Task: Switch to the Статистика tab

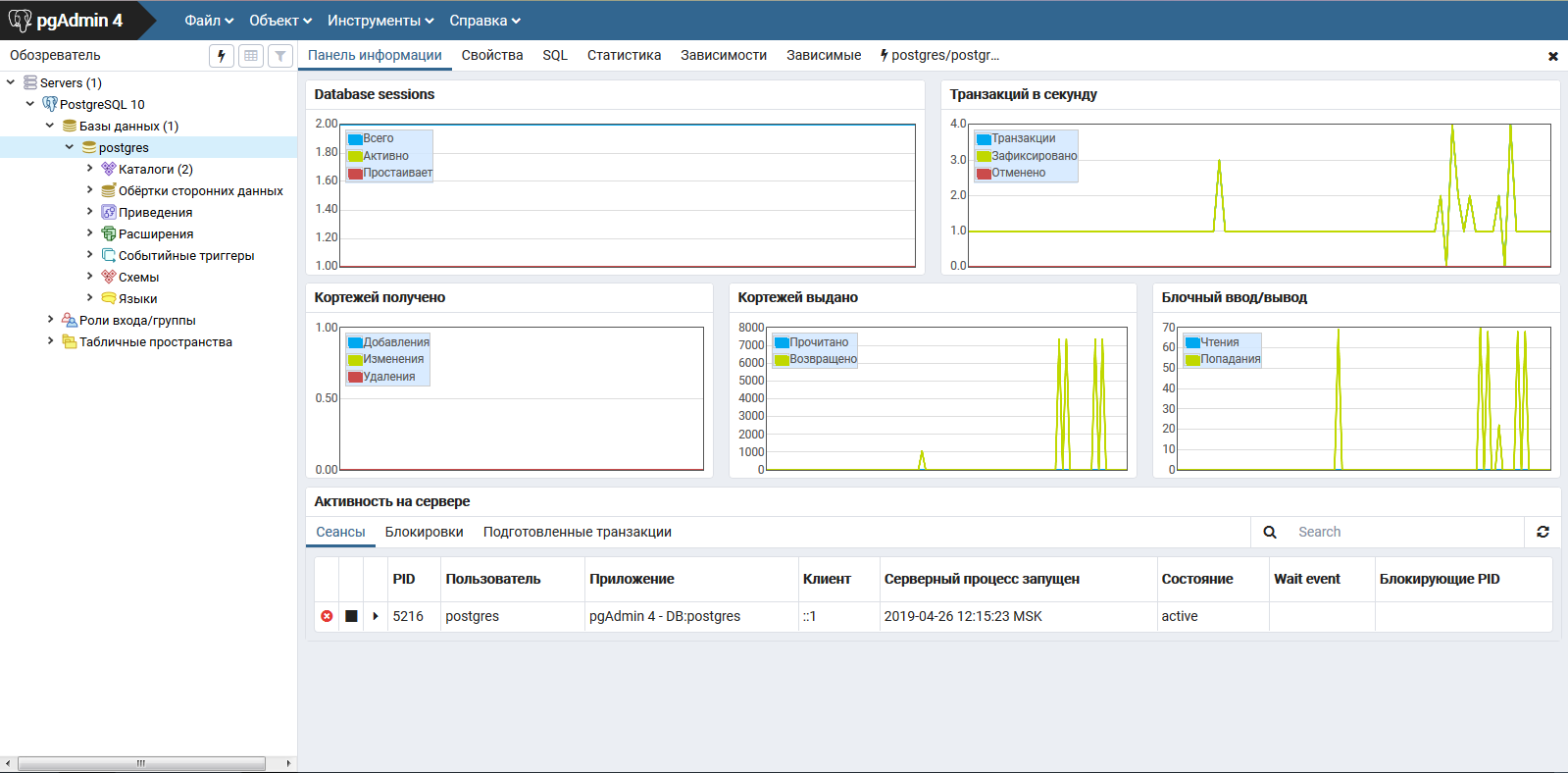Action: [x=624, y=56]
